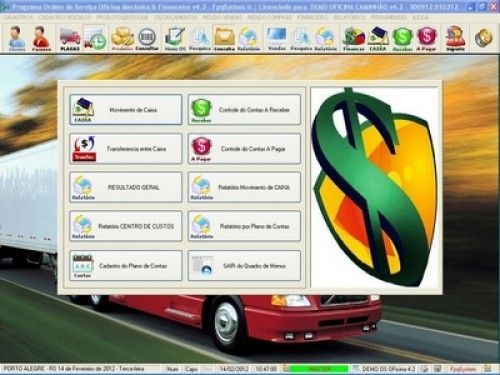Click the last icon after FpqSystem label
This screenshot has width=500, height=375.
[x=488, y=369]
